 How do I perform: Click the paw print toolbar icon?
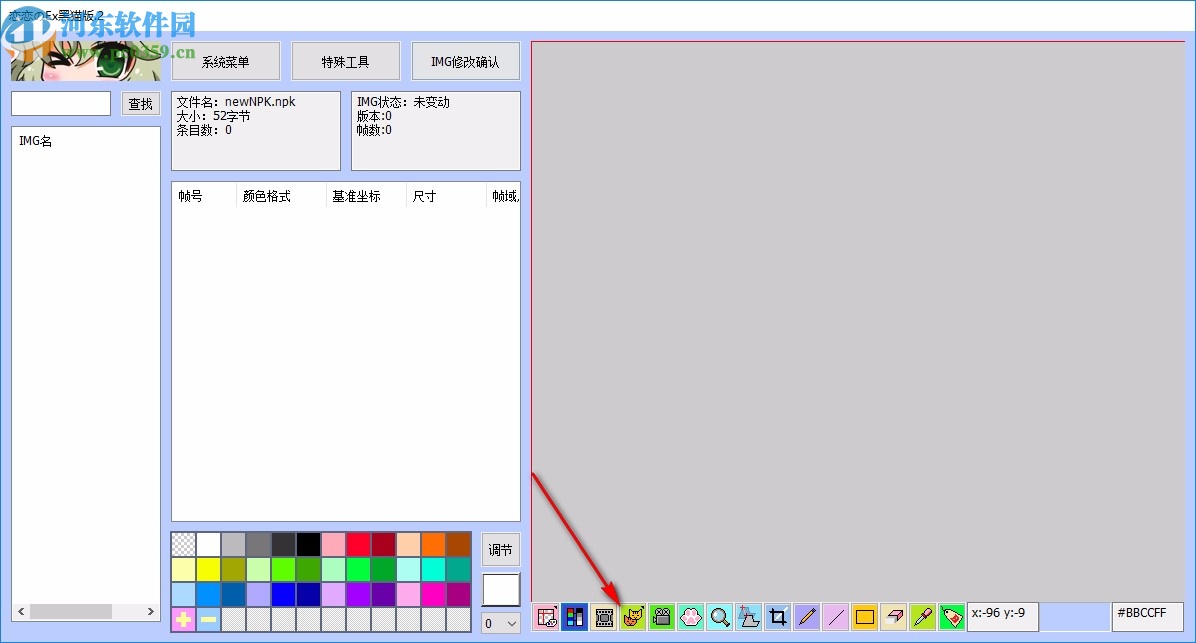coord(690,617)
